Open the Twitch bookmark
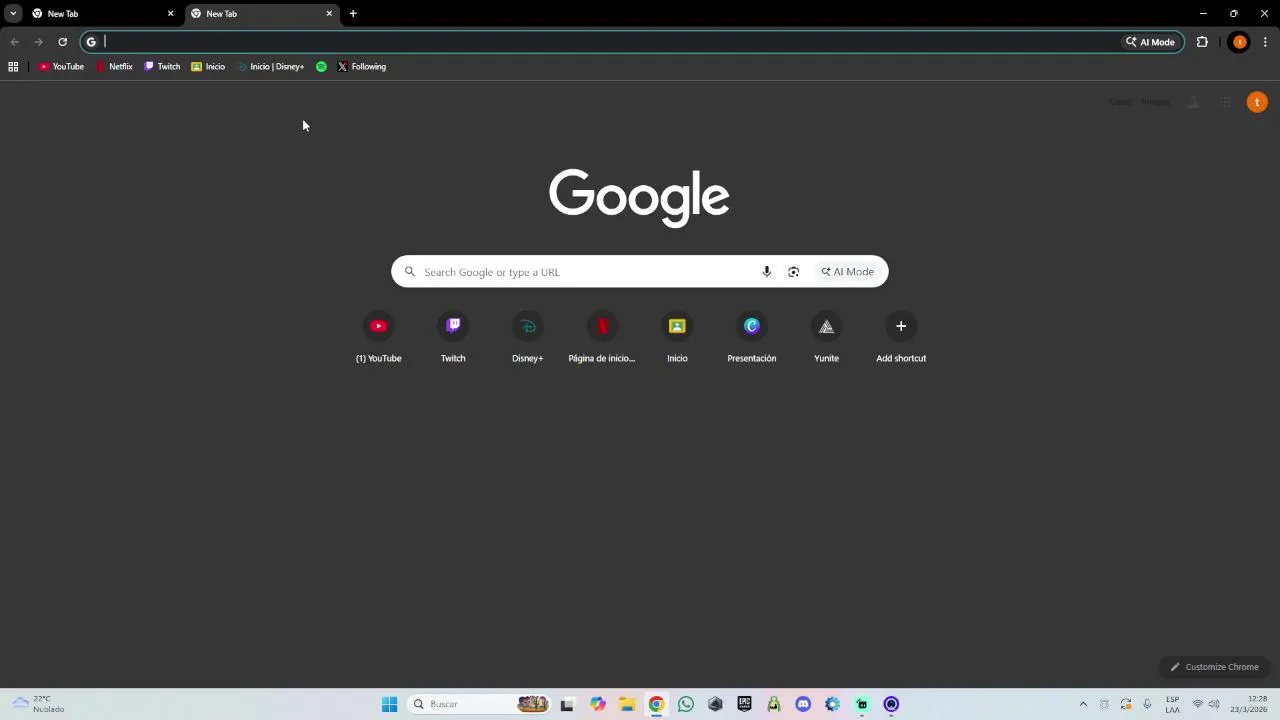This screenshot has height=720, width=1280. click(x=162, y=67)
